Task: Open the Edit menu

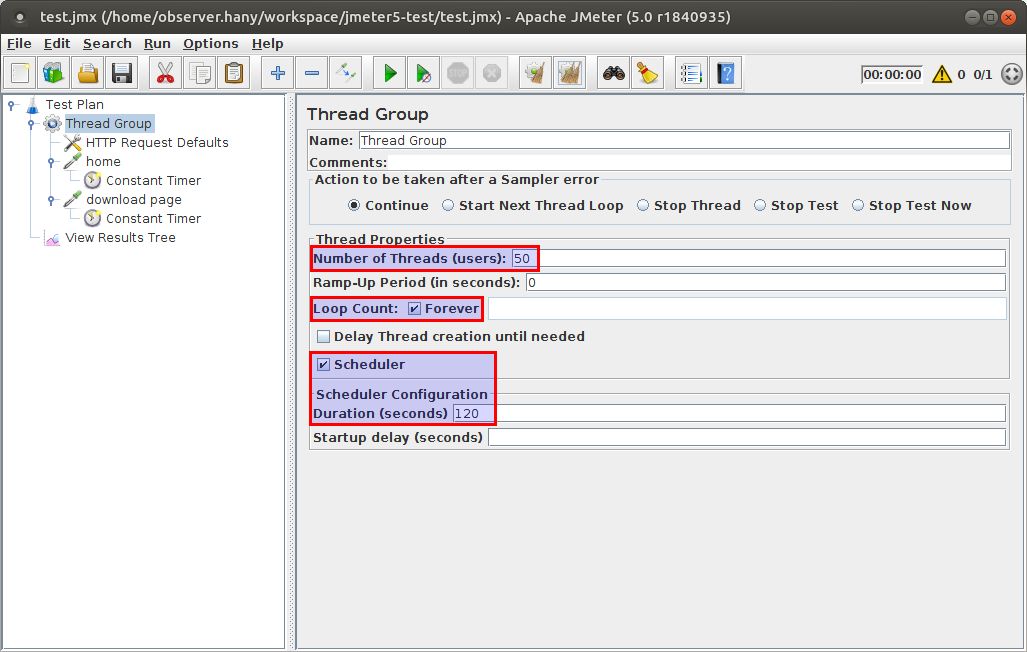Action: pyautogui.click(x=57, y=43)
